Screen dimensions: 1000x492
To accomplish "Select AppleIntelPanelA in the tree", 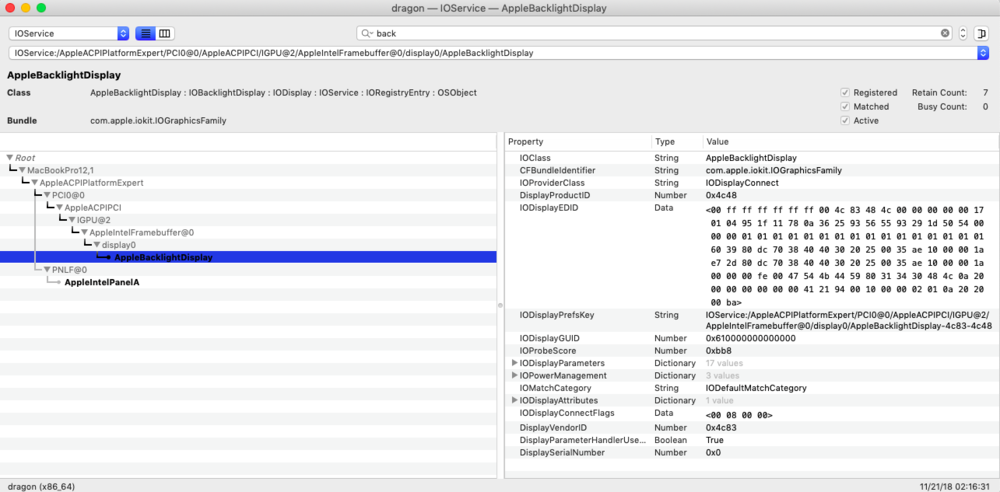I will click(102, 282).
